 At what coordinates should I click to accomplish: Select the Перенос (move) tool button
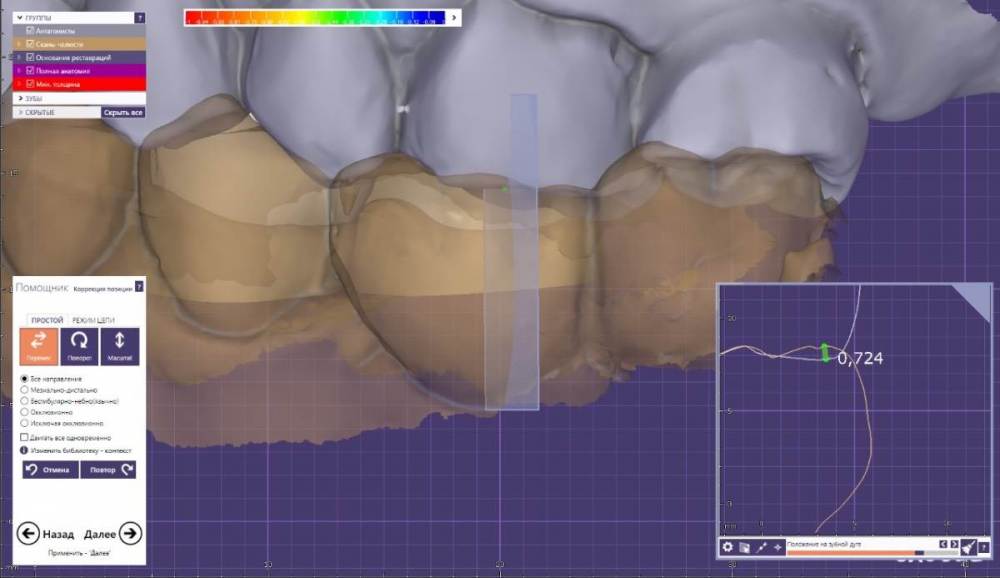[38, 345]
